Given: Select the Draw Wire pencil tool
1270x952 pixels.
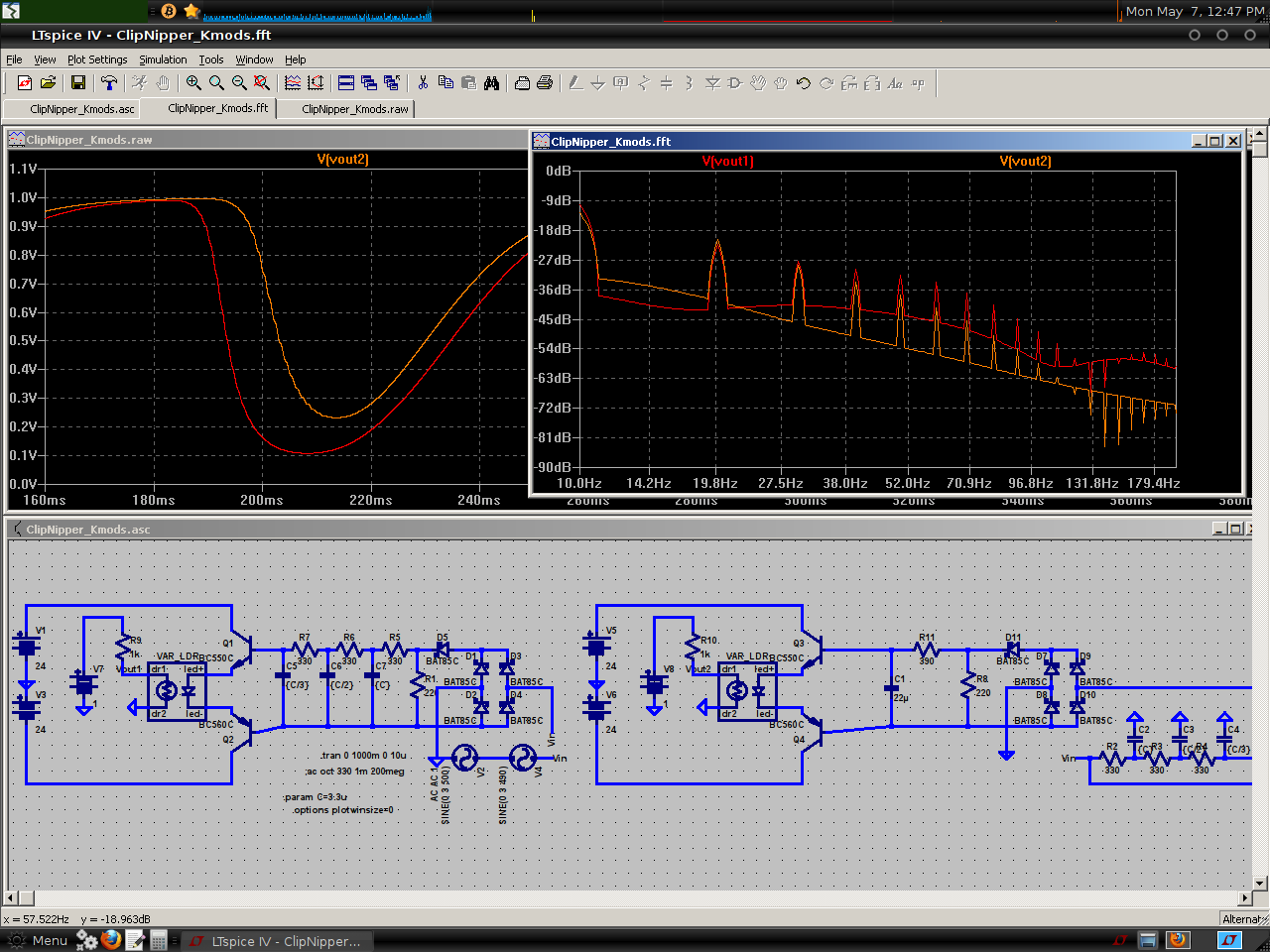Looking at the screenshot, I should (x=575, y=83).
